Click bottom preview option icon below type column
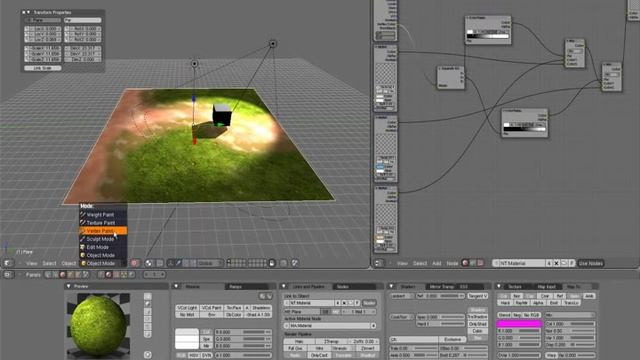640x360 pixels. (148, 355)
